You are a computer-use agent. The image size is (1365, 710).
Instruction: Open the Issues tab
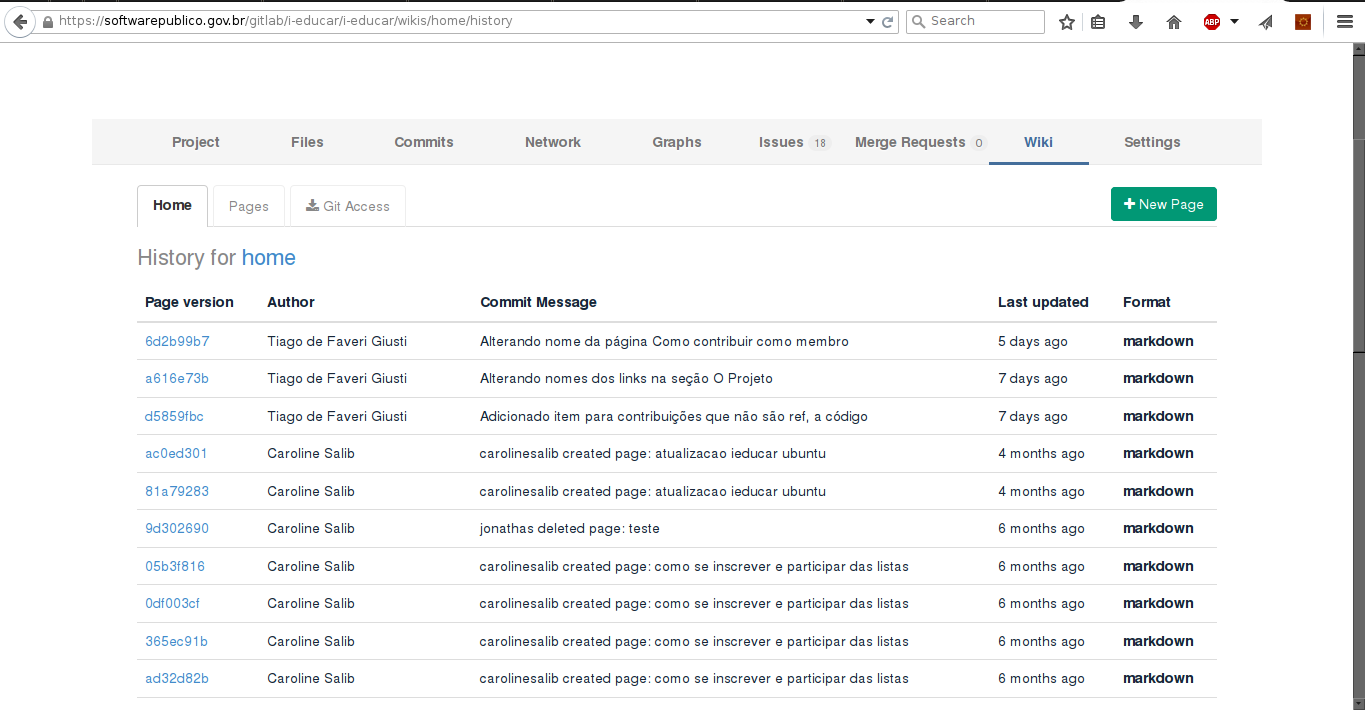794,142
